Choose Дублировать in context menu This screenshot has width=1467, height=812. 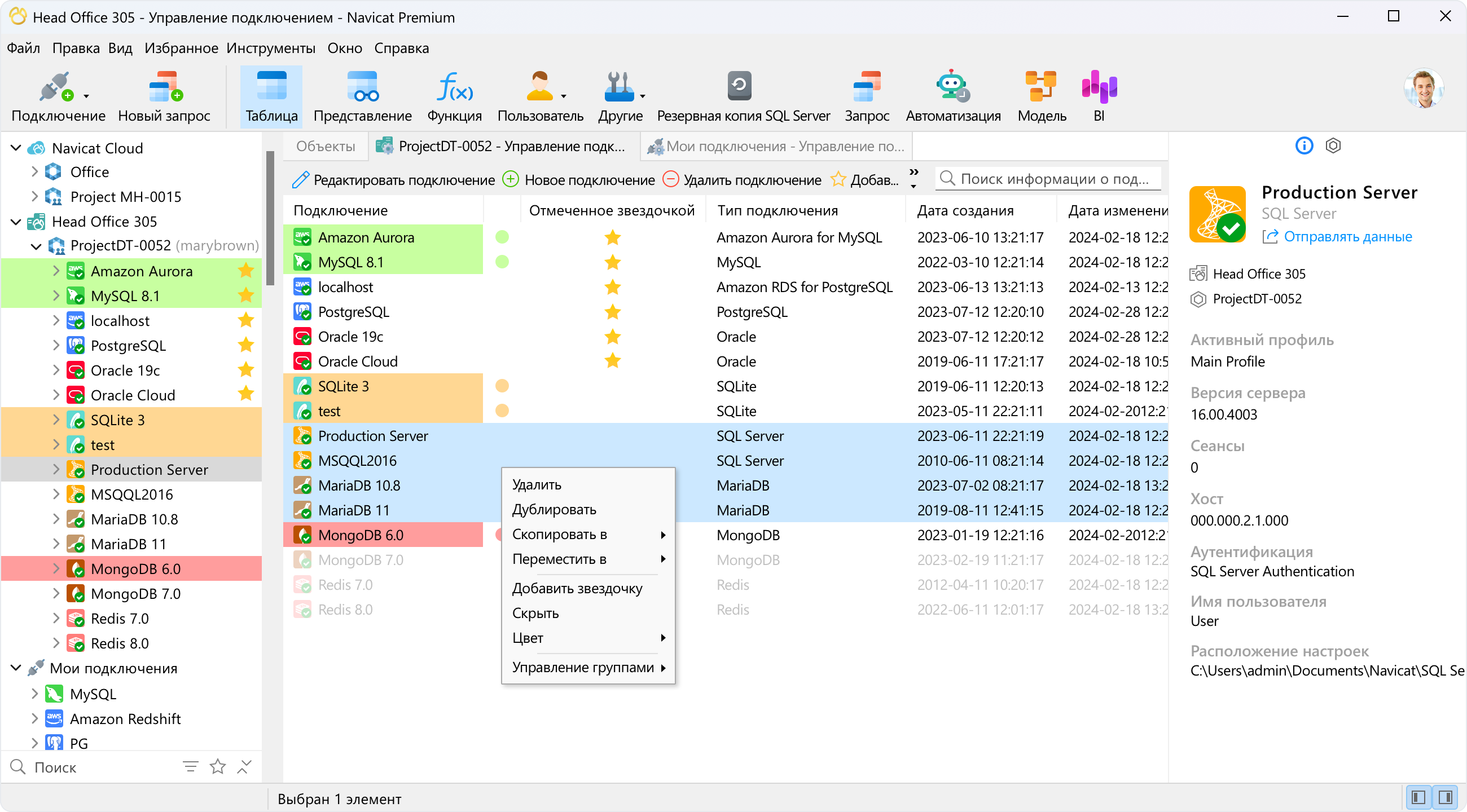pos(588,509)
